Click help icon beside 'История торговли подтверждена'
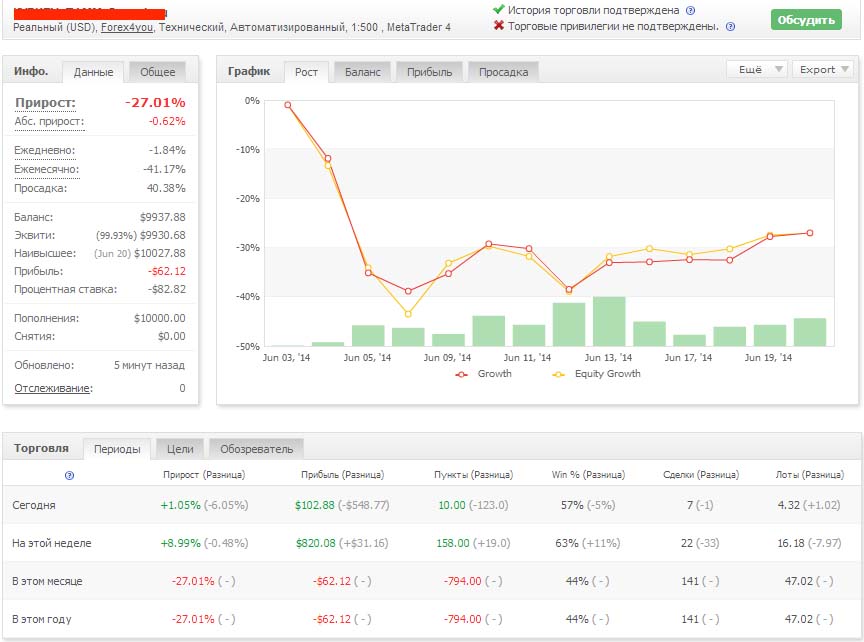The width and height of the screenshot is (864, 642). tap(690, 10)
